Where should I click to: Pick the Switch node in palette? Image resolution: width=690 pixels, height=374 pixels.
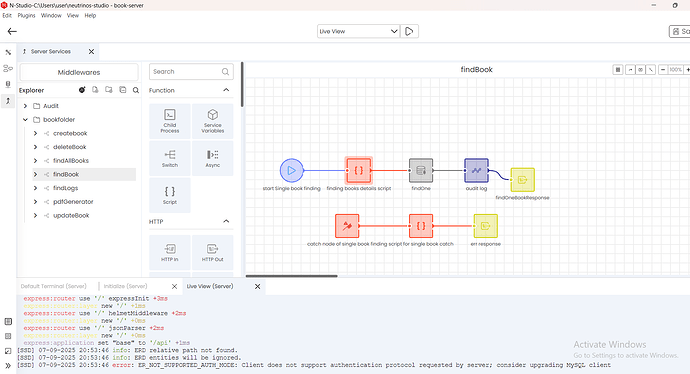click(170, 158)
